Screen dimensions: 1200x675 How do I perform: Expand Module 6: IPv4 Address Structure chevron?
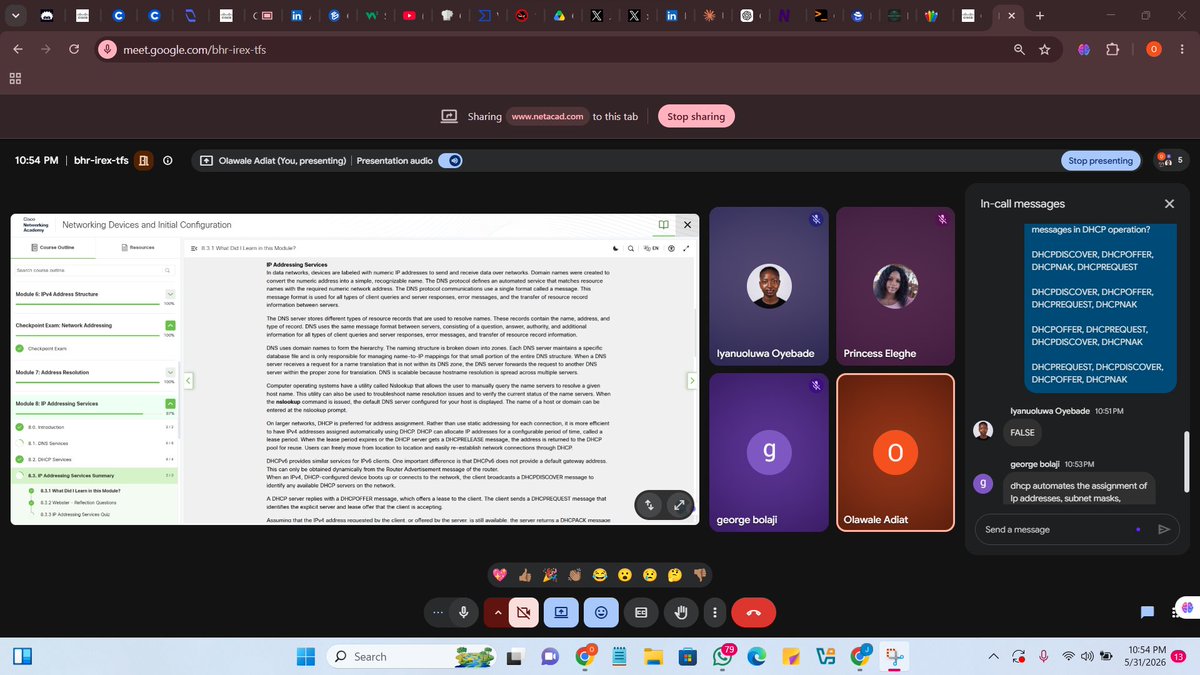pyautogui.click(x=169, y=294)
